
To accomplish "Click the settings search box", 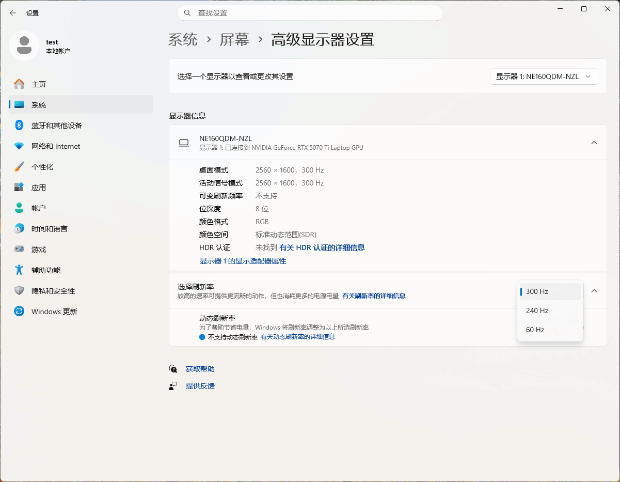I will pos(310,13).
